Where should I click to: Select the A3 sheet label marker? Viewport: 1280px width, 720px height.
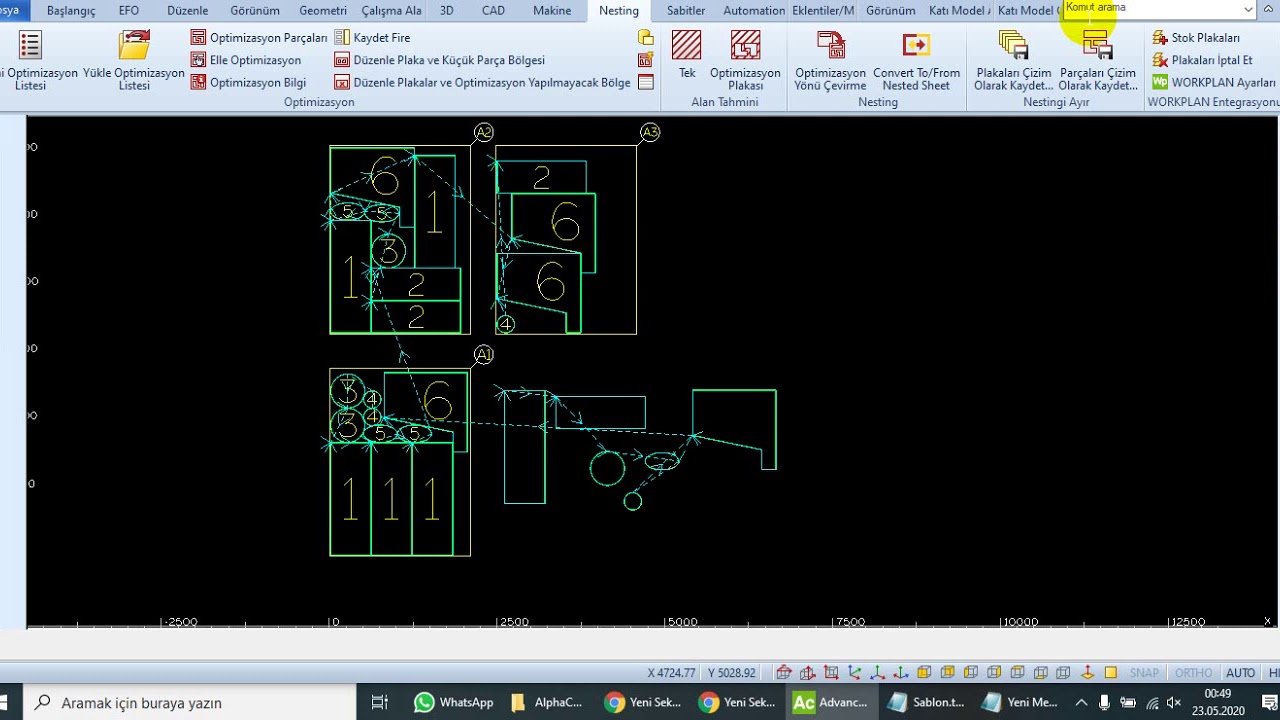point(650,132)
